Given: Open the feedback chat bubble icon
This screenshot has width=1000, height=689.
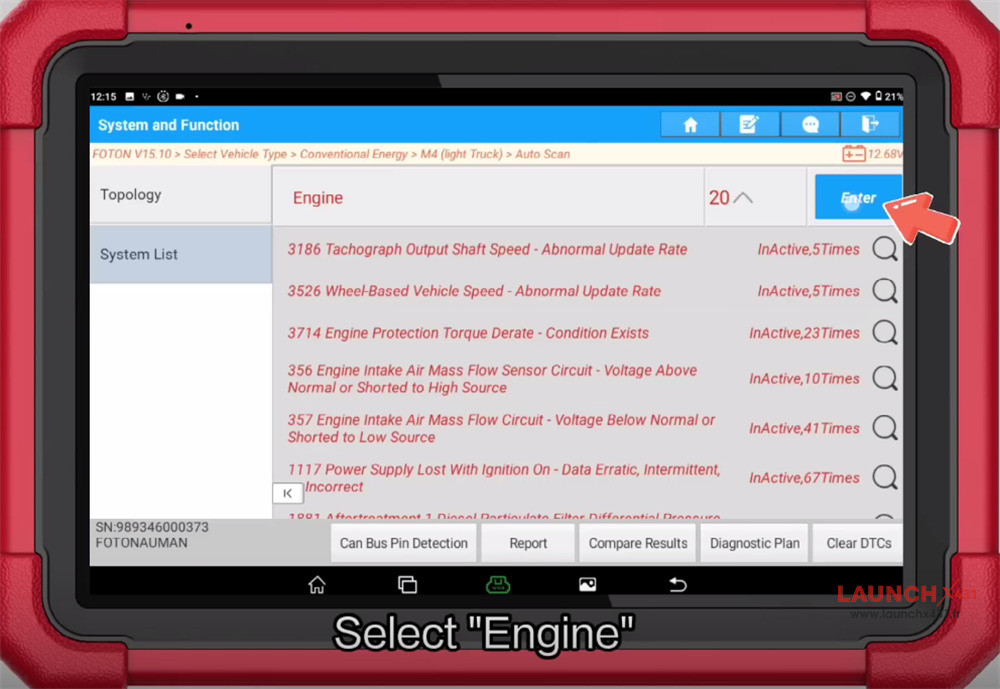Looking at the screenshot, I should pyautogui.click(x=809, y=124).
